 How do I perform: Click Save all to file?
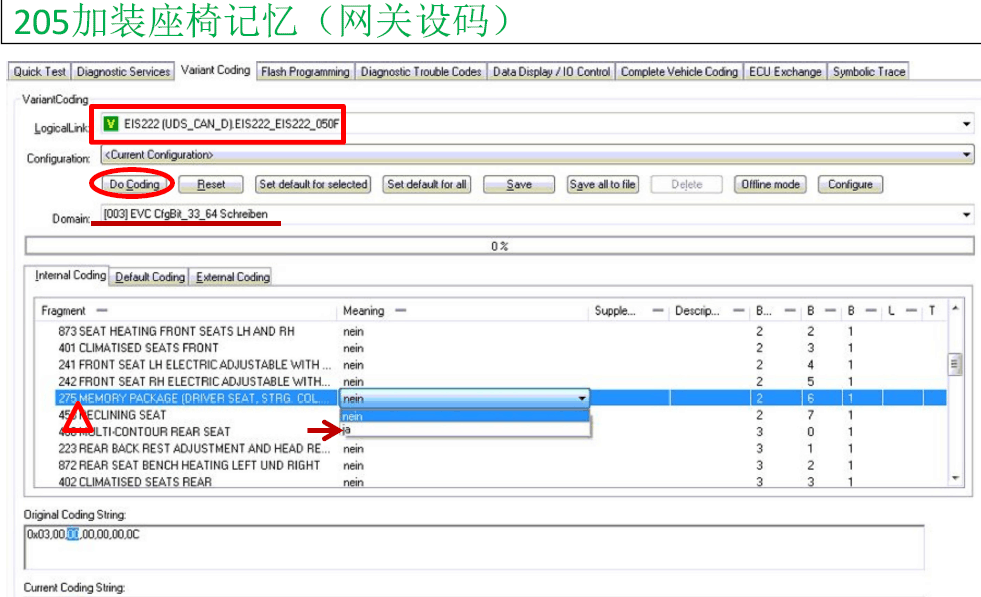602,184
